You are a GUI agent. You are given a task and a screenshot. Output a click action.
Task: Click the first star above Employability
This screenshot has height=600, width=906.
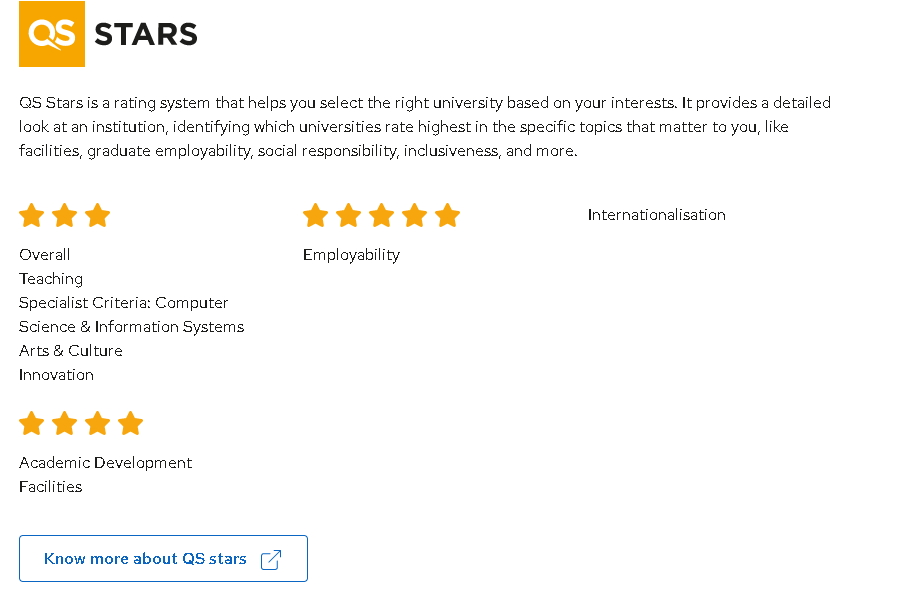click(315, 215)
